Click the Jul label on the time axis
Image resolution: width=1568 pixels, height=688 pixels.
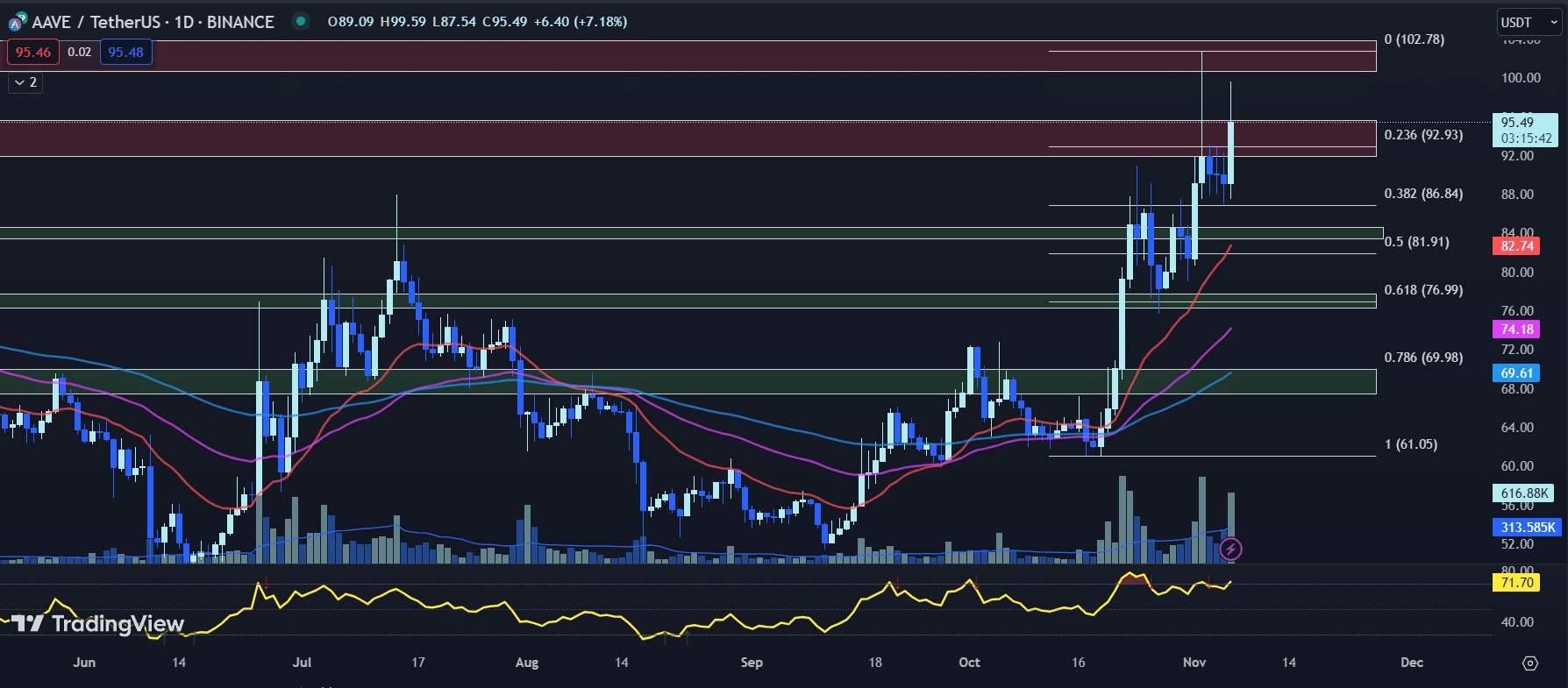pyautogui.click(x=302, y=663)
